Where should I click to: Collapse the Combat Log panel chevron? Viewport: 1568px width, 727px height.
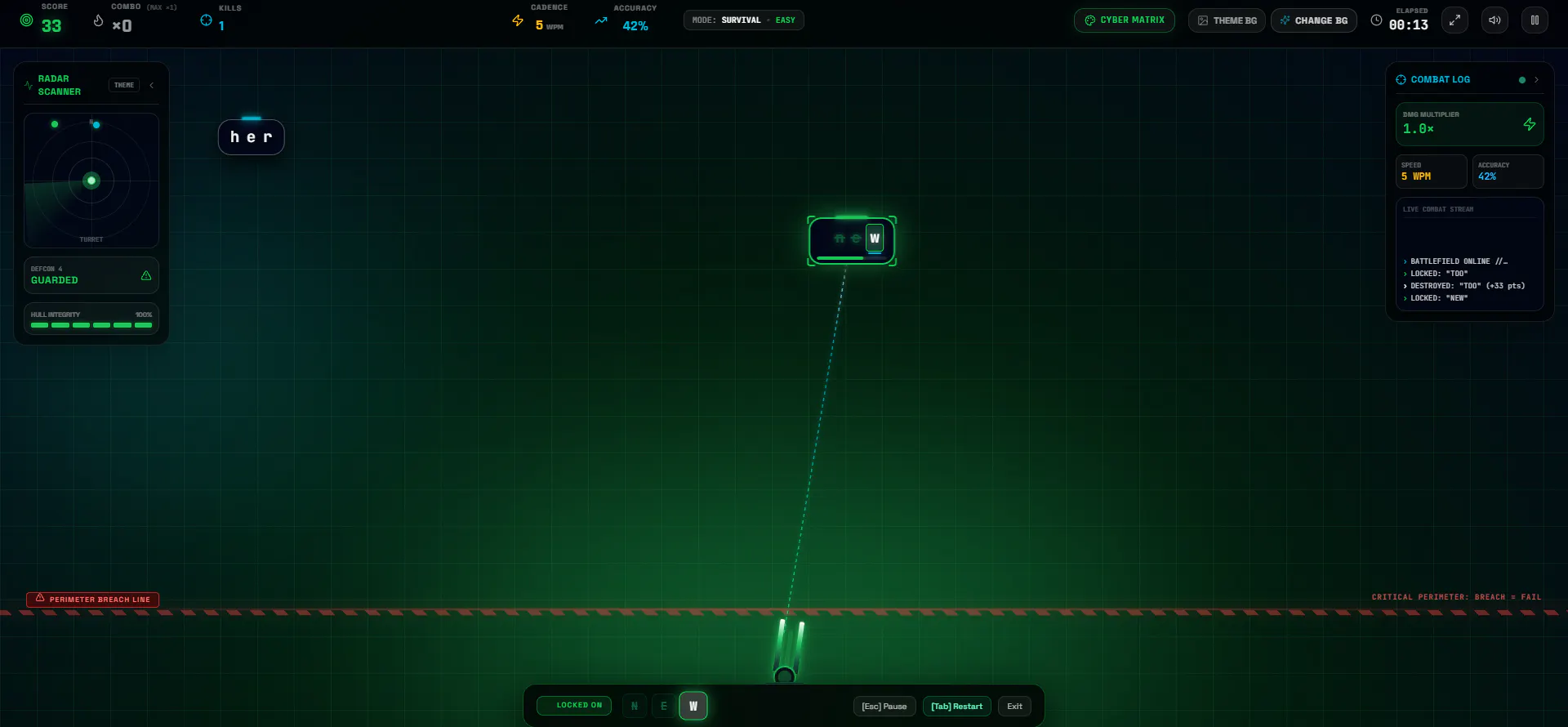[1536, 80]
